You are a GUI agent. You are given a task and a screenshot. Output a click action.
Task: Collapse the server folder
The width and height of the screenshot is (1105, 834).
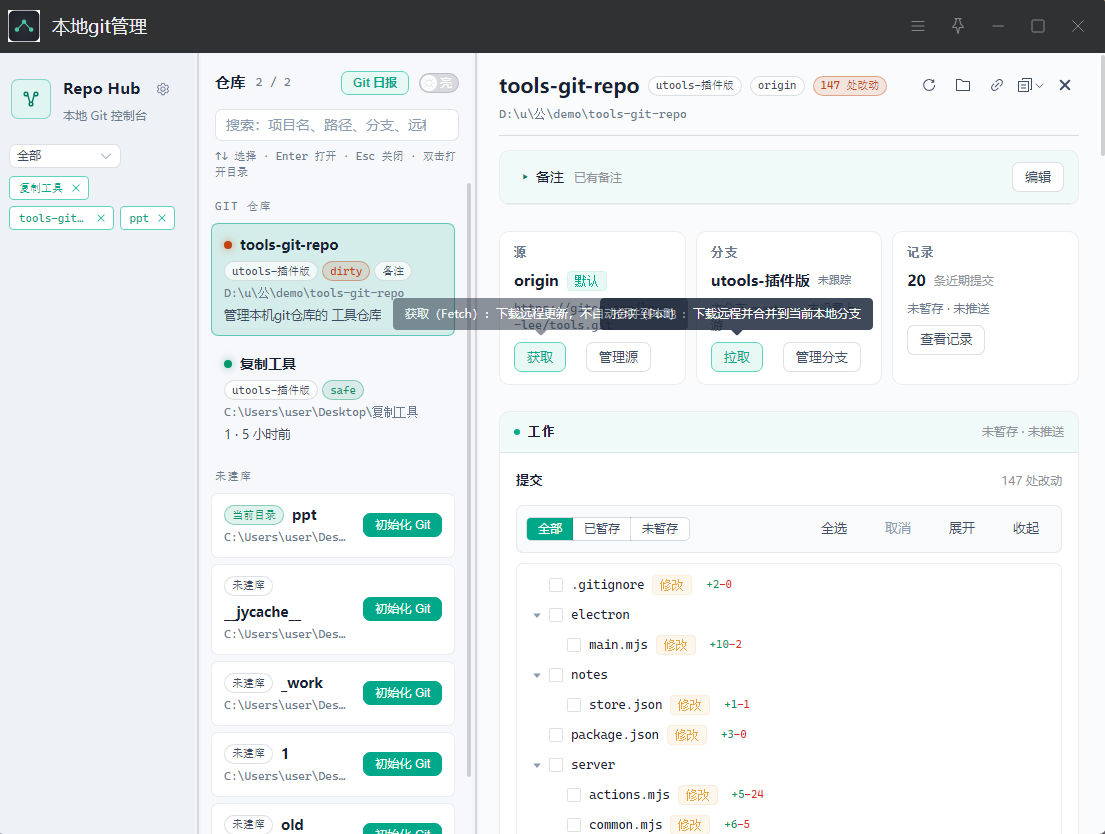(537, 765)
